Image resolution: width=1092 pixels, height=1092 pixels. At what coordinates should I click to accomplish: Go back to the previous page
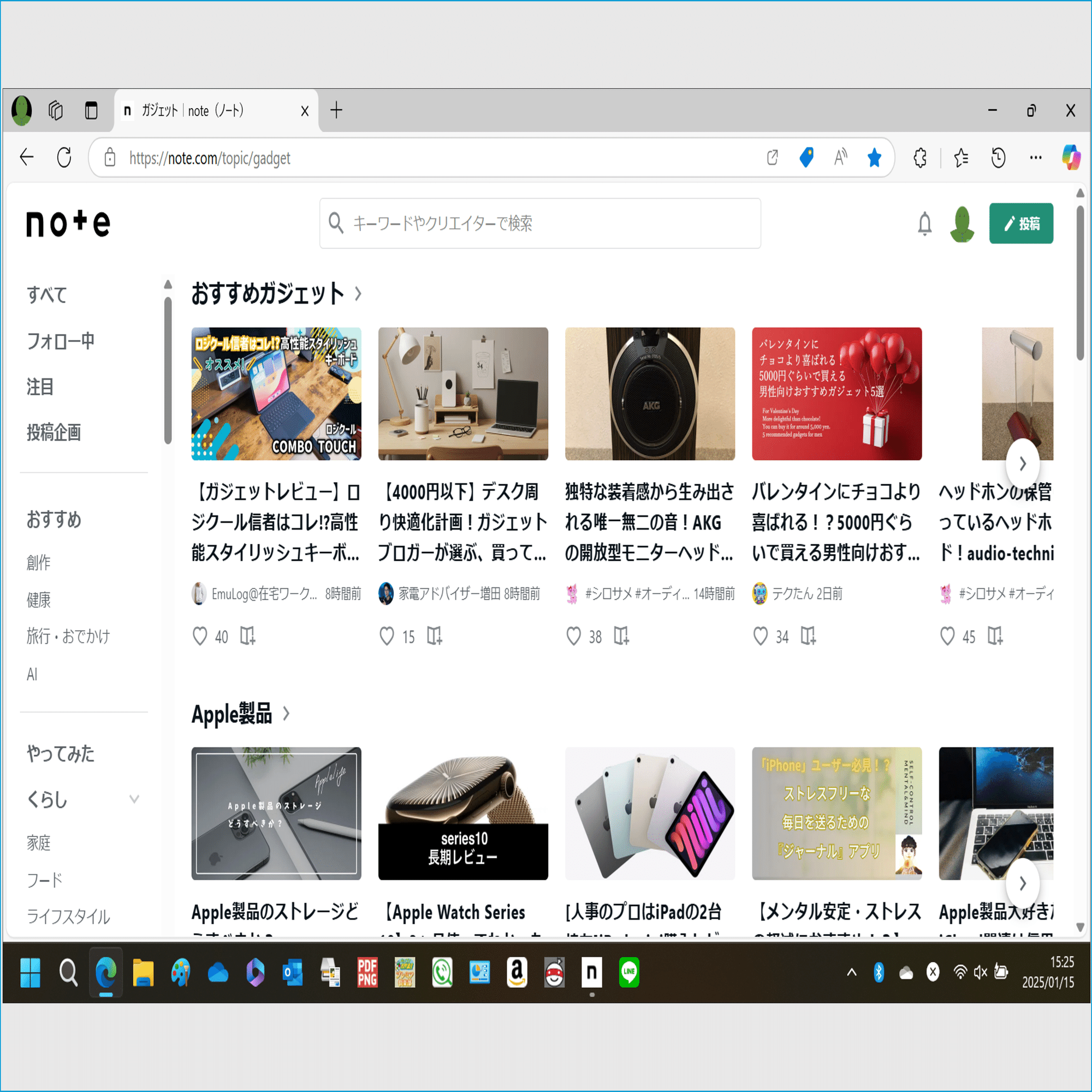[27, 157]
